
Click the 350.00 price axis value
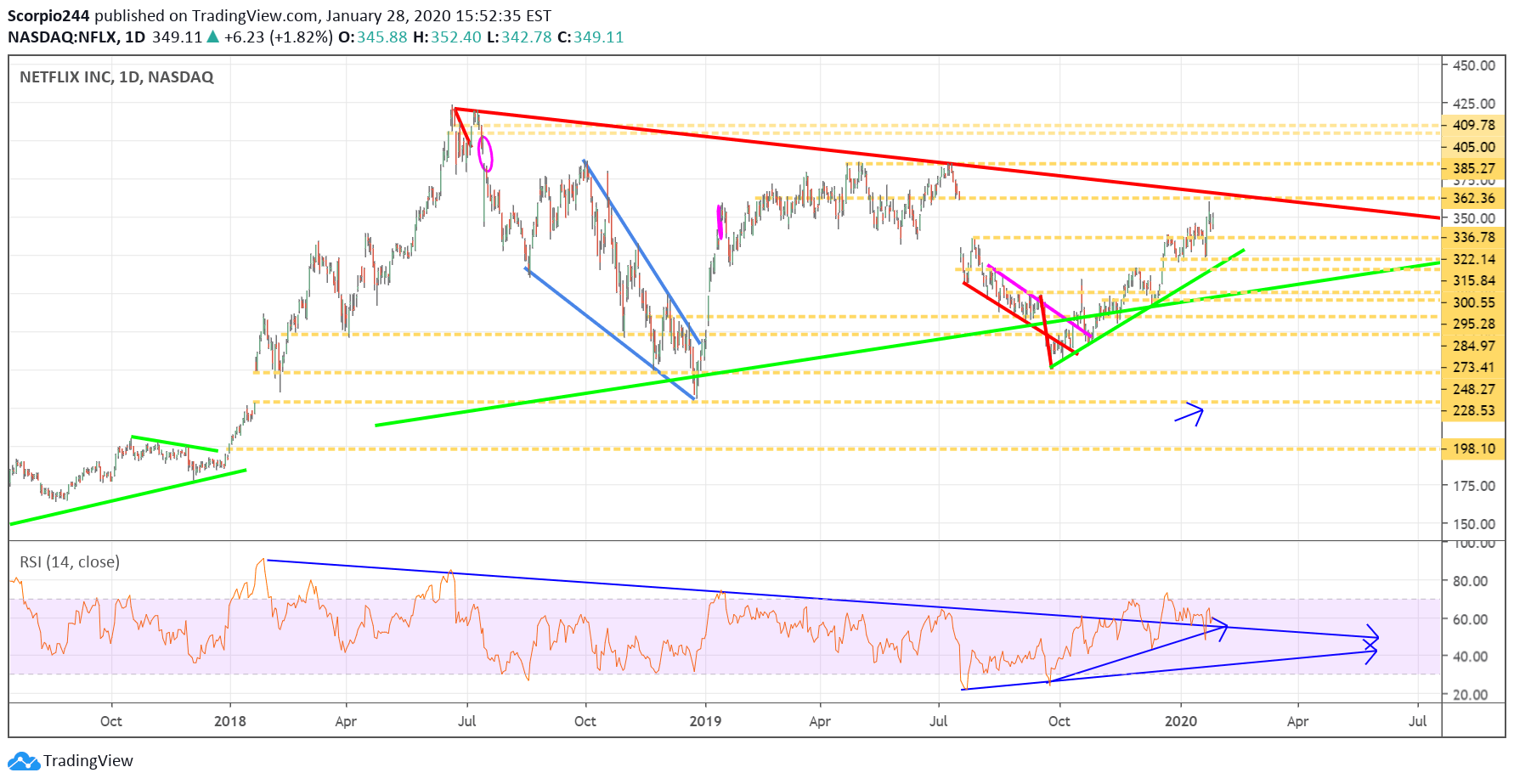coord(1474,218)
